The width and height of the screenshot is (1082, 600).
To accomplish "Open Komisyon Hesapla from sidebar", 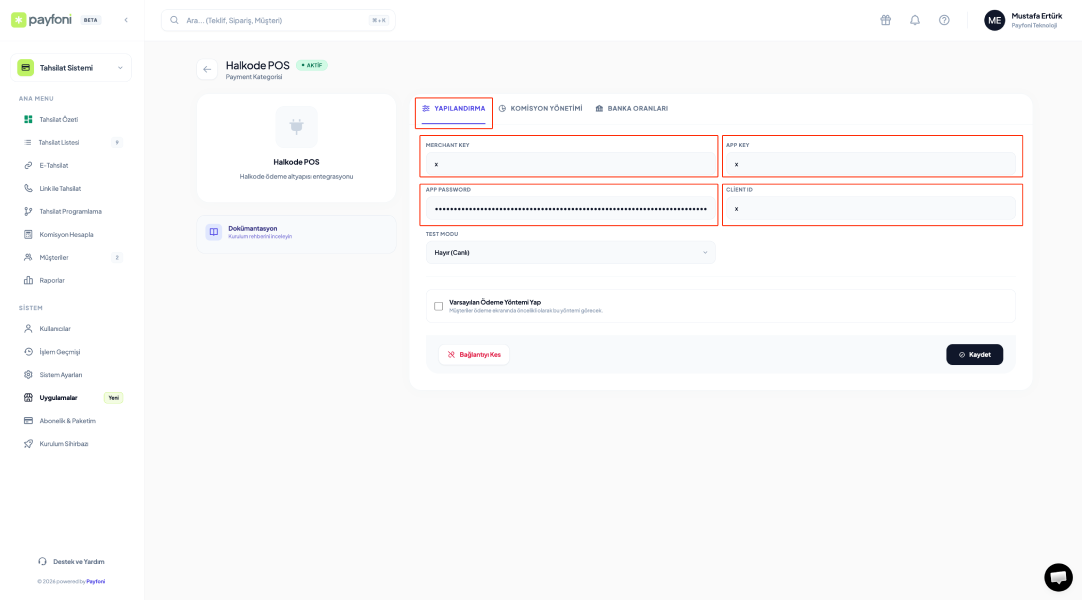I will pos(66,234).
